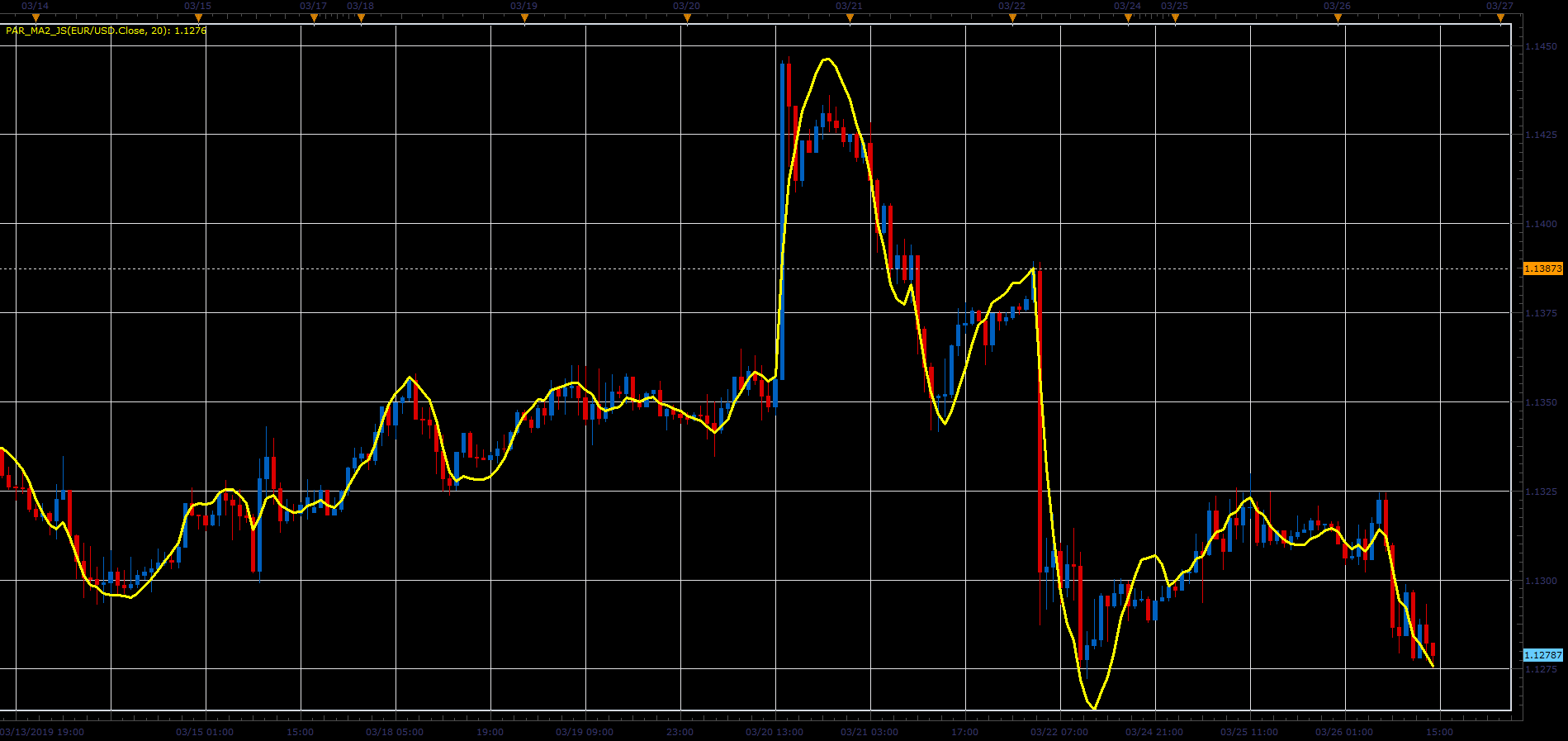The height and width of the screenshot is (741, 1568).
Task: Click the 03/21 03:00 time label
Action: click(869, 732)
